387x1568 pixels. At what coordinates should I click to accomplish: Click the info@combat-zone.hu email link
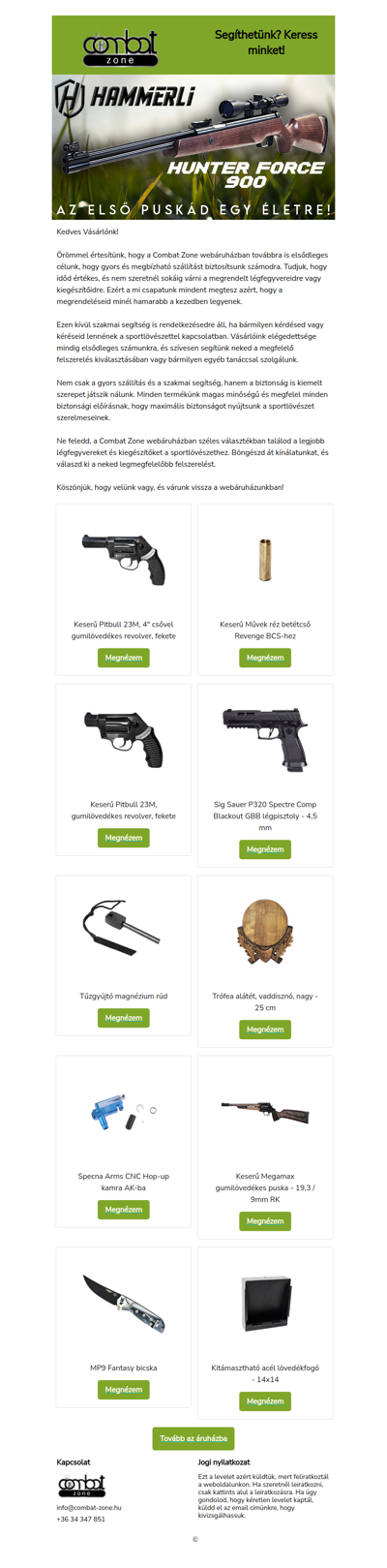[x=89, y=1507]
